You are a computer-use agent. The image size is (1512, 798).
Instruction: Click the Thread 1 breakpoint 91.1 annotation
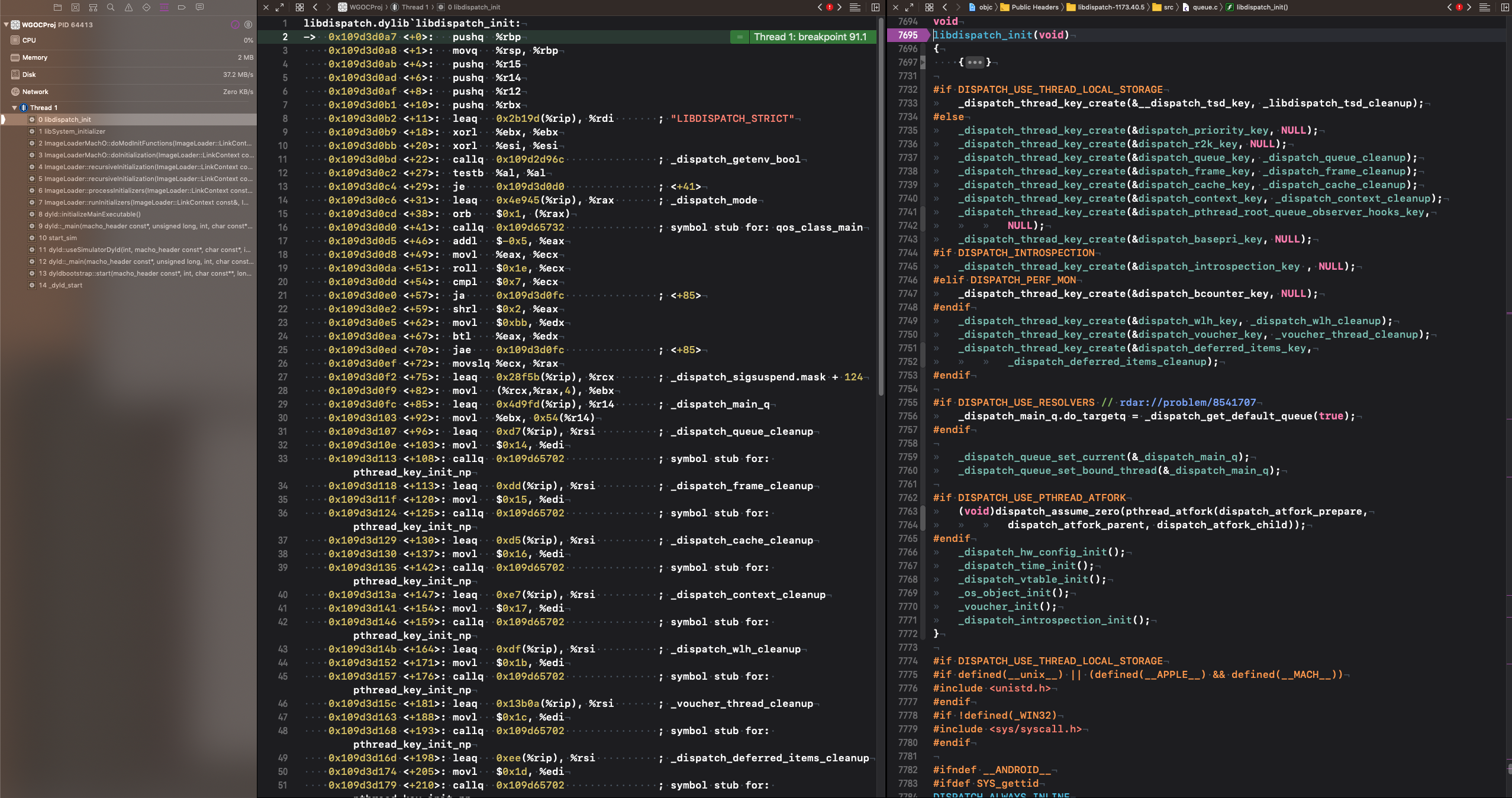tap(809, 37)
